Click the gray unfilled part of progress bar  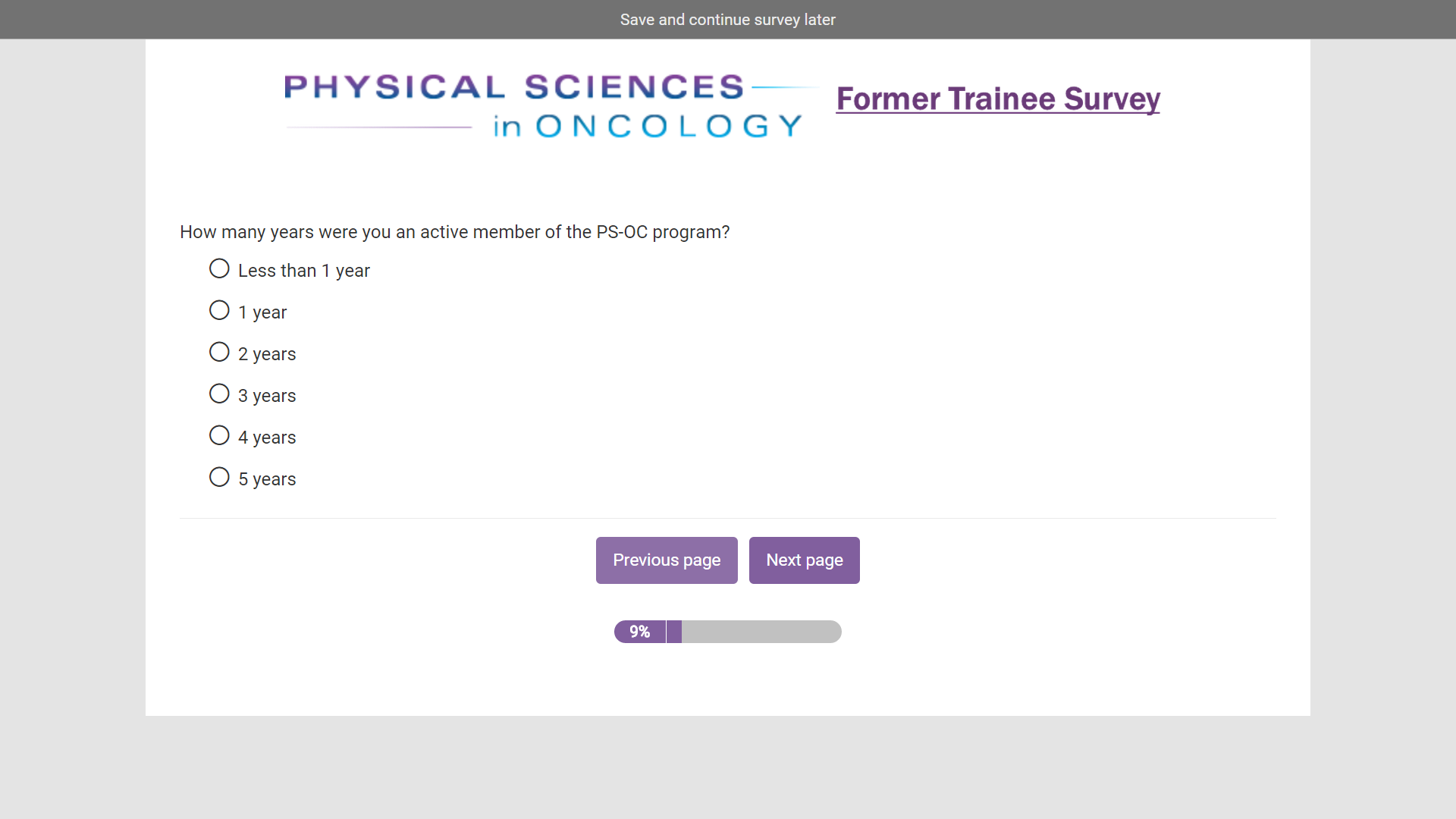[x=761, y=632]
